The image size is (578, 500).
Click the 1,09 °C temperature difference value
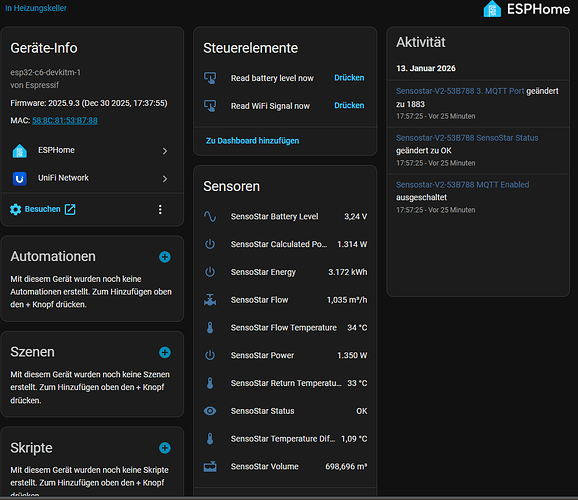[x=354, y=439]
